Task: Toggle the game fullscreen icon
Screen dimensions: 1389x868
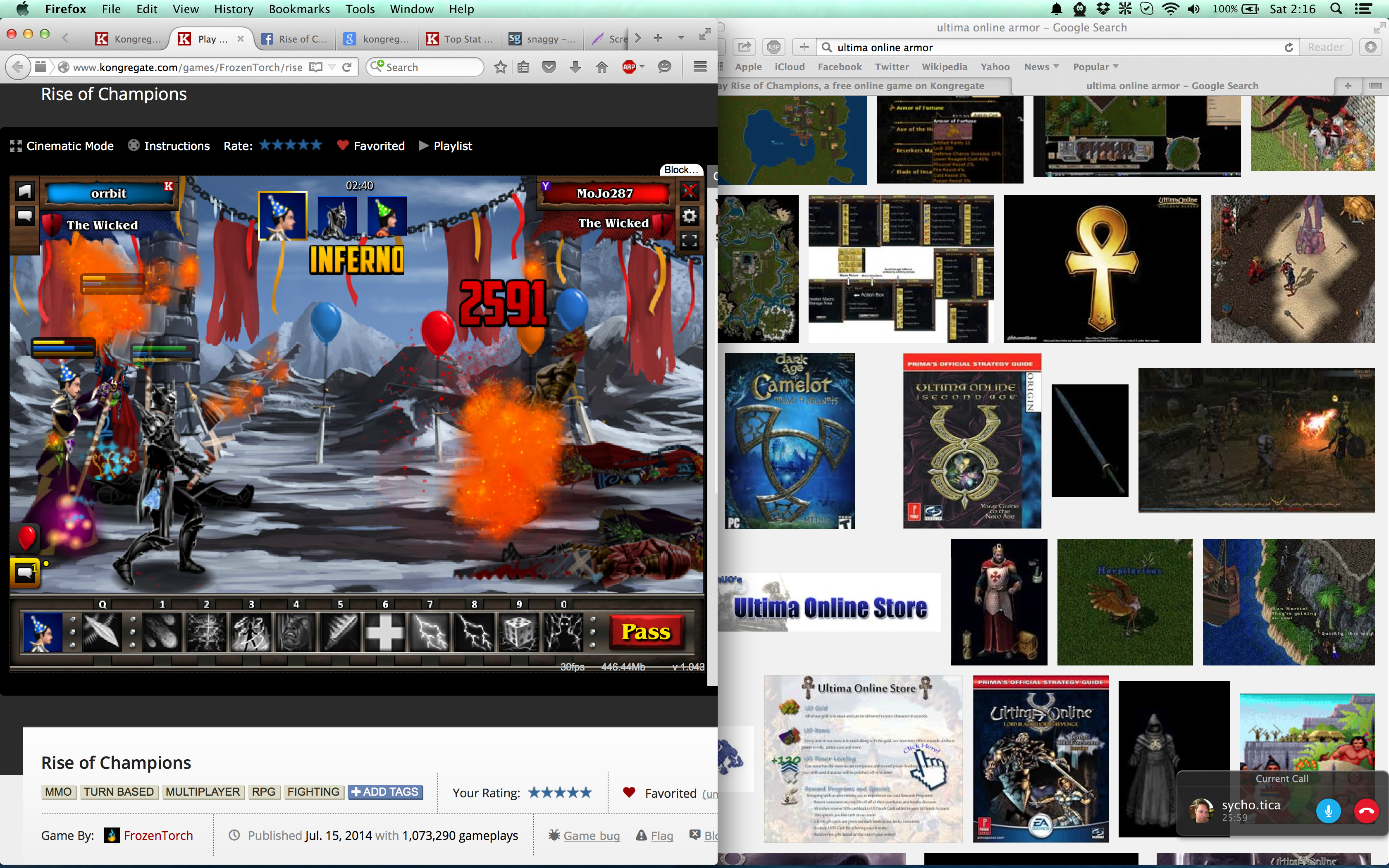Action: coord(690,241)
